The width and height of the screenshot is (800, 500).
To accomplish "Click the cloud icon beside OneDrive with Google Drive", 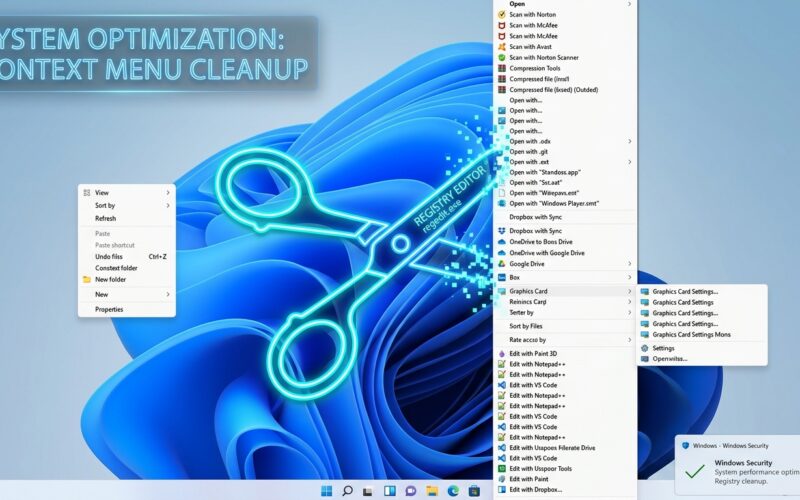I will point(502,253).
